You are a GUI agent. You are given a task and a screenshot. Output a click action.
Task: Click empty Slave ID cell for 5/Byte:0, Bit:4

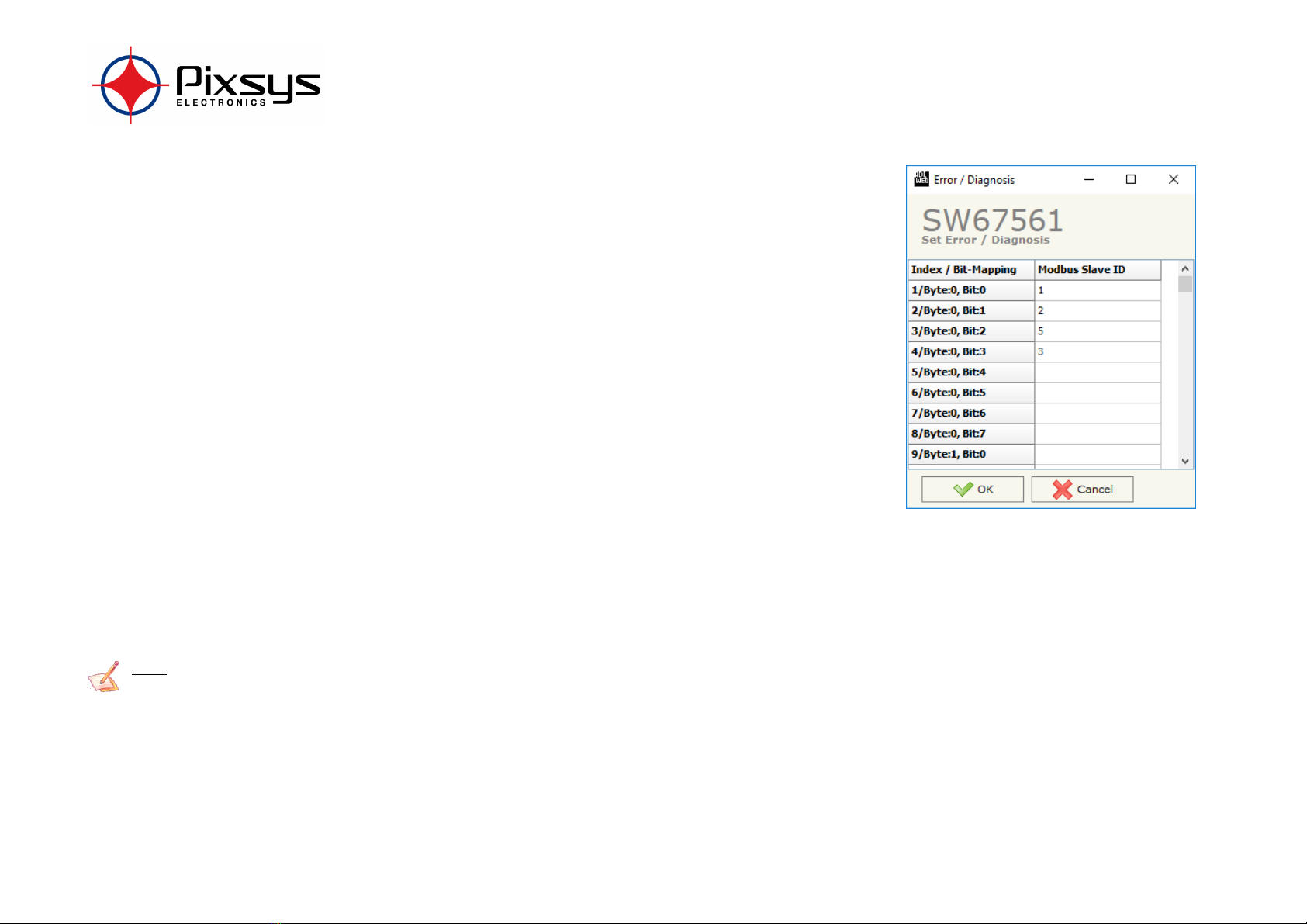1098,372
